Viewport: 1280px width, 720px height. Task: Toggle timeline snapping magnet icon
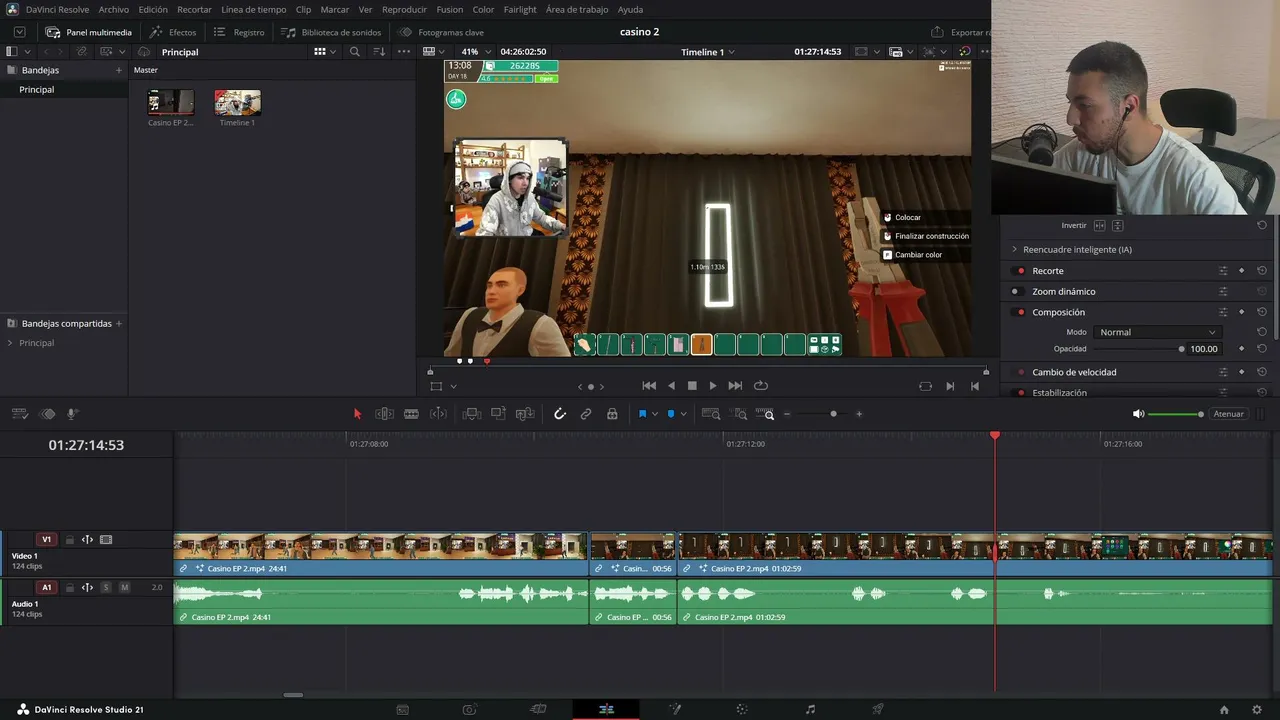(560, 414)
